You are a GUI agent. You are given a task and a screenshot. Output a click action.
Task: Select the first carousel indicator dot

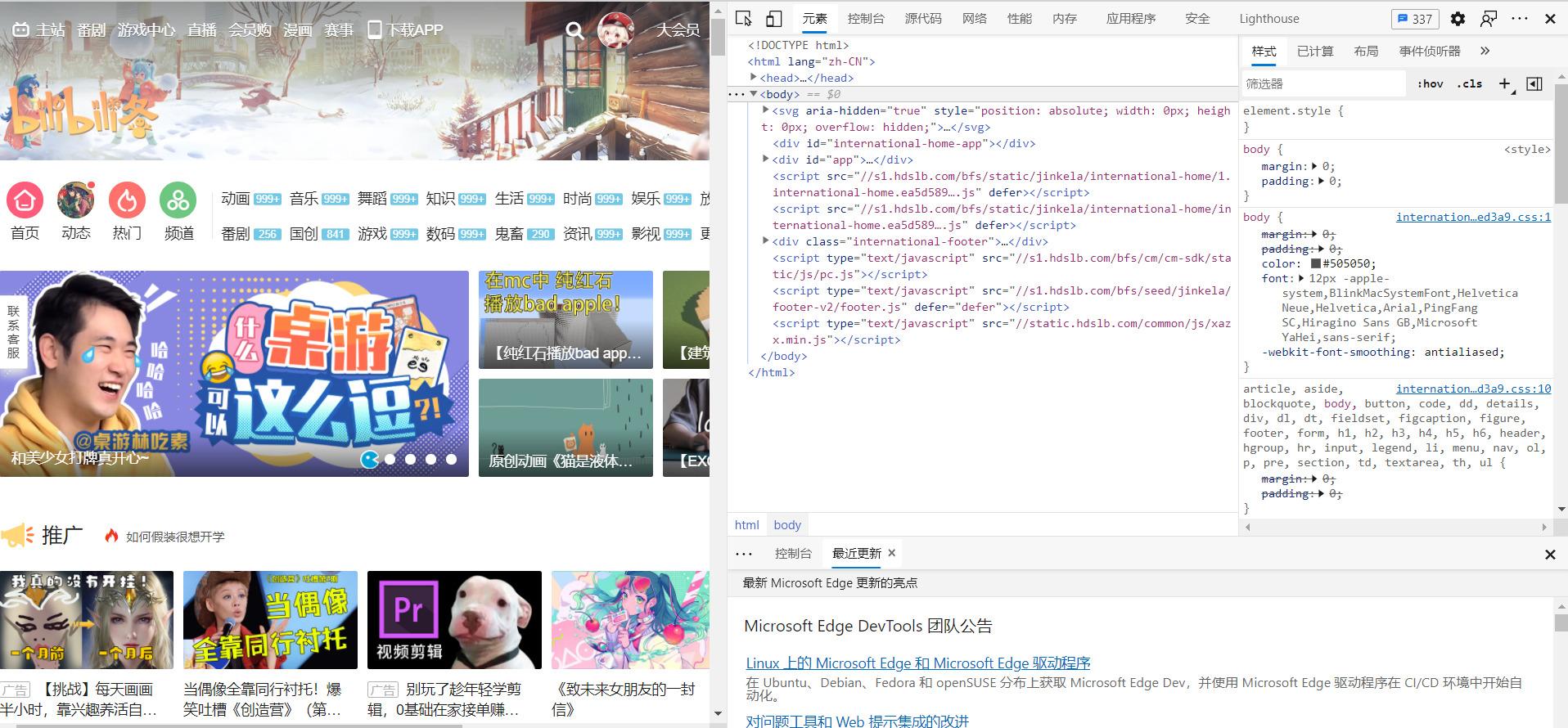click(x=370, y=459)
